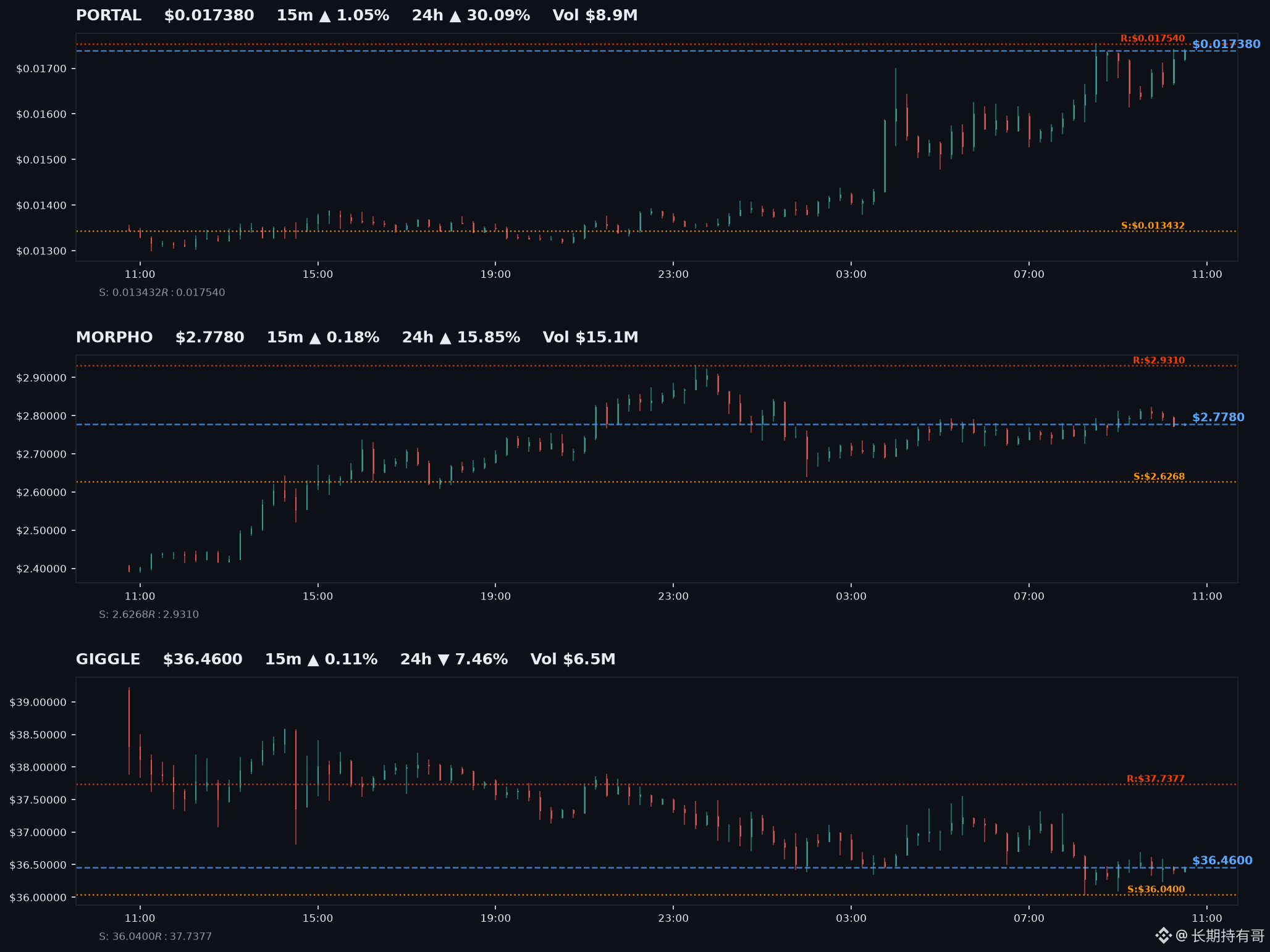
Task: Select the $2.60000 y-axis tick label
Action: pos(41,493)
